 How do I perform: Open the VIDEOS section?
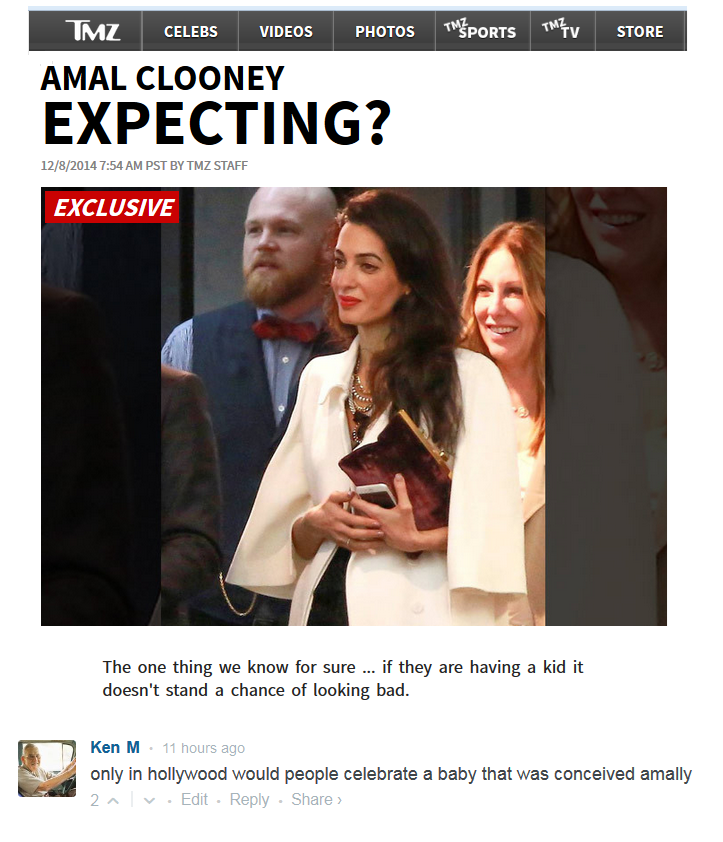(286, 32)
